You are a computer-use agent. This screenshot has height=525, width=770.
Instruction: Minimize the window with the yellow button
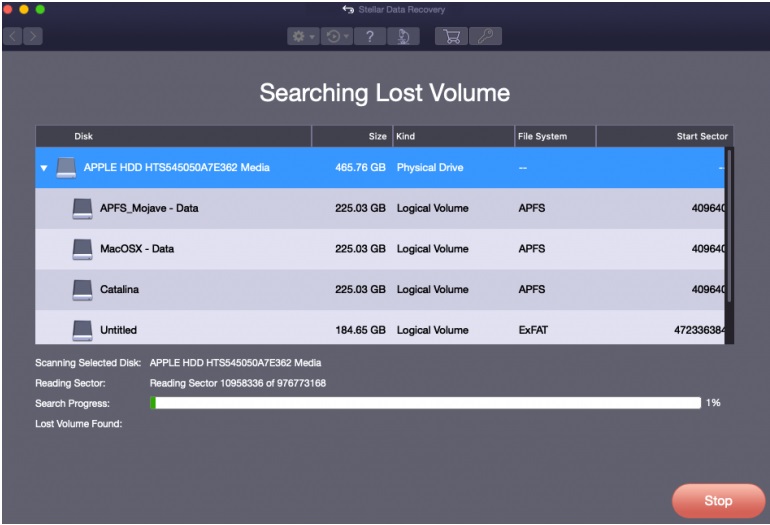click(24, 9)
